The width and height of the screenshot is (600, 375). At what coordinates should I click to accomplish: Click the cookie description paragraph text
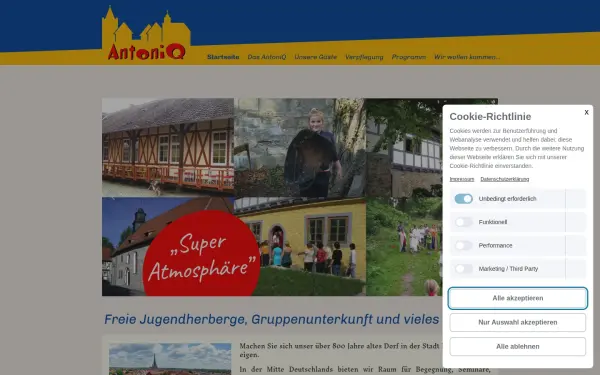point(517,148)
